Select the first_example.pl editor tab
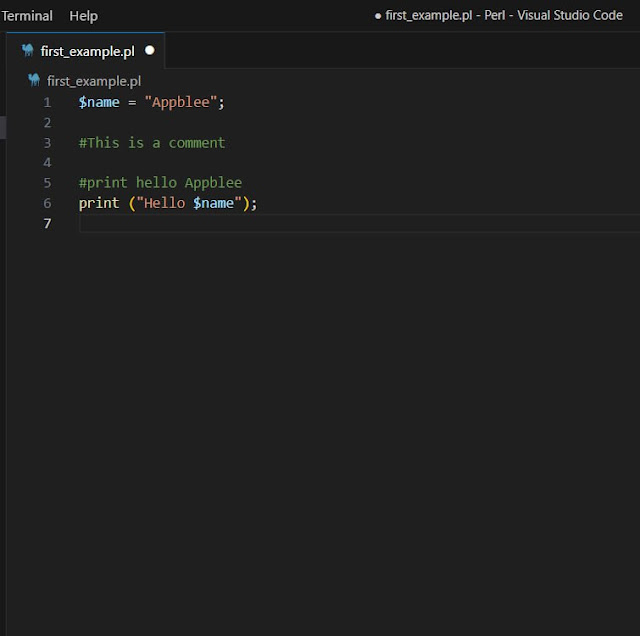This screenshot has height=636, width=640. 86,51
